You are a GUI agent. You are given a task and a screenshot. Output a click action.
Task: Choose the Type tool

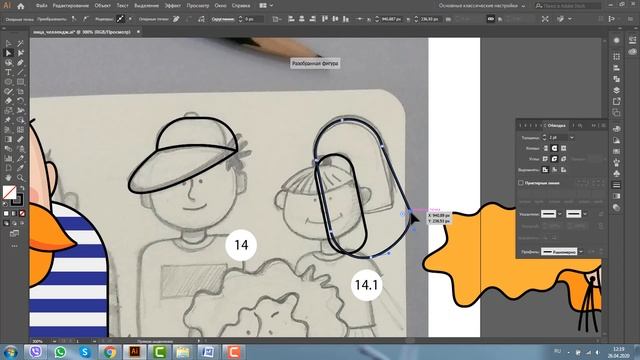tap(8, 72)
